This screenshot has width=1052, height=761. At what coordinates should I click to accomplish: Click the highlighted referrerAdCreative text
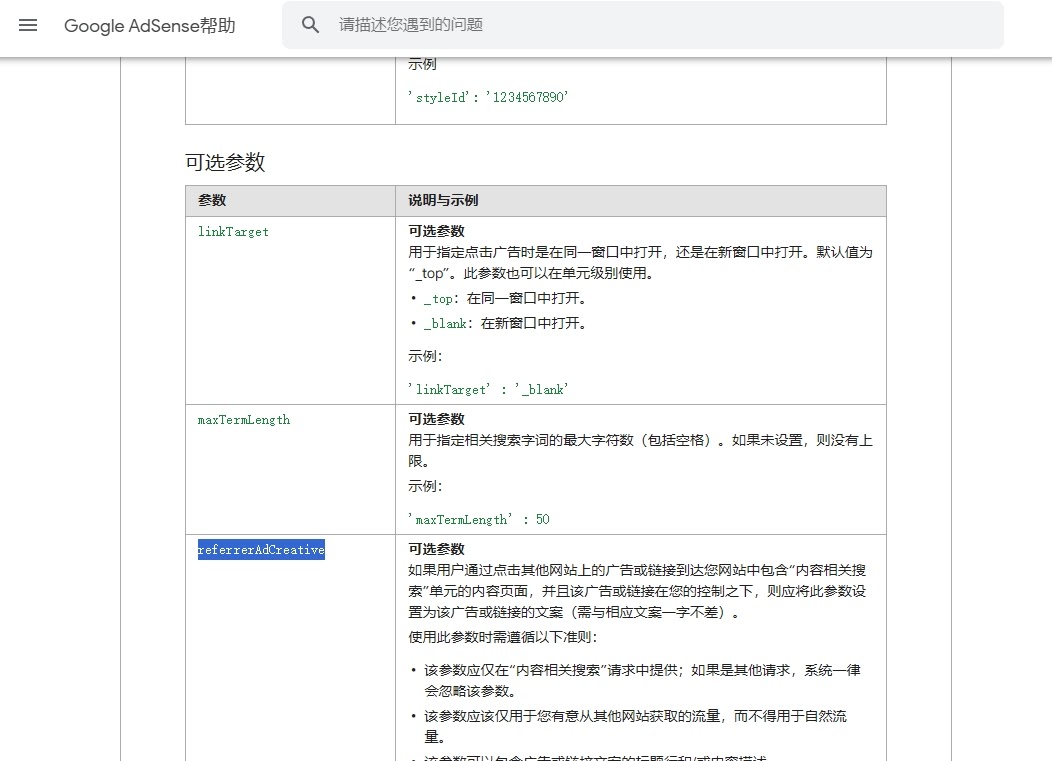tap(260, 549)
